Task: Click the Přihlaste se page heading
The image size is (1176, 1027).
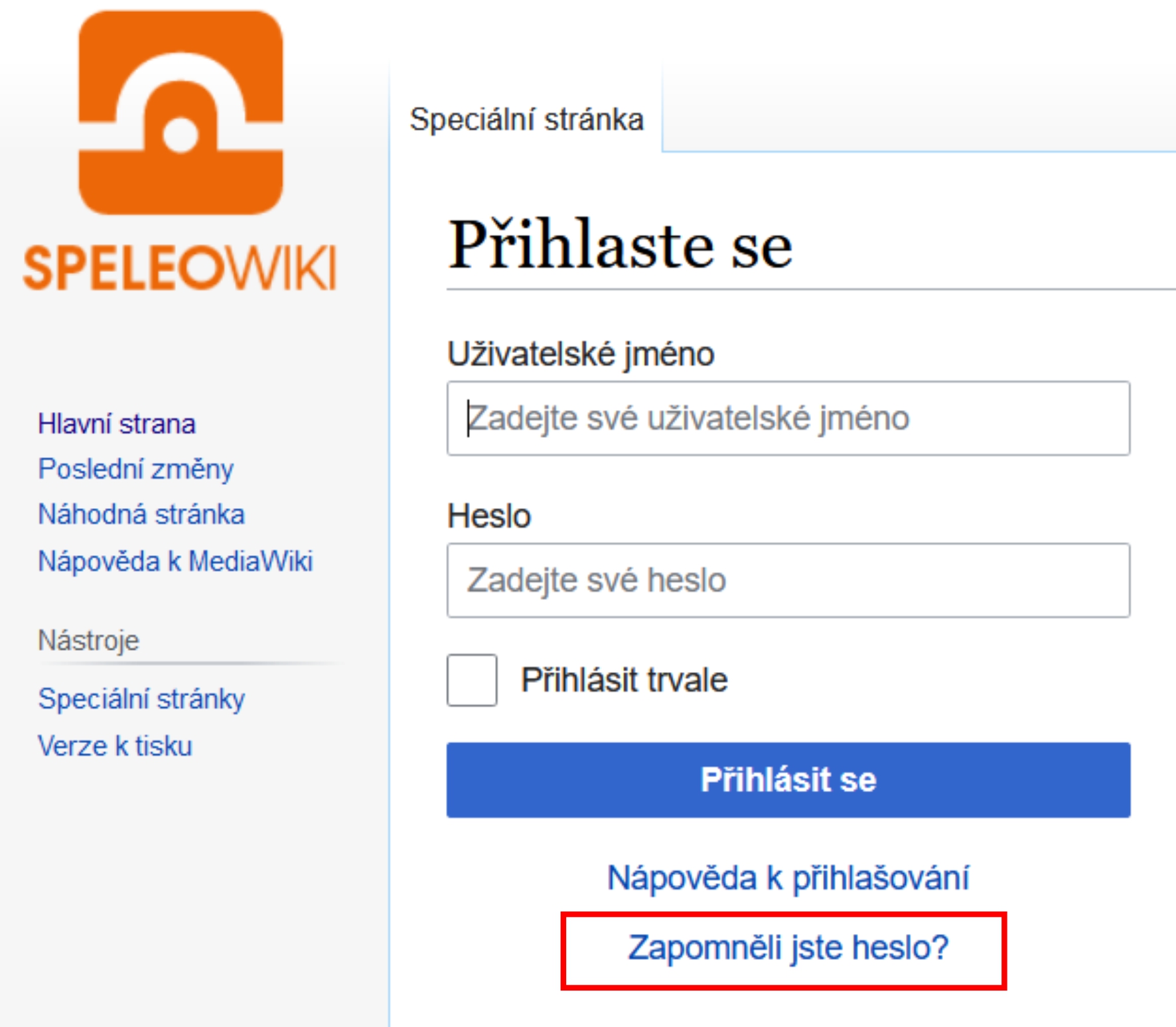Action: click(x=621, y=245)
